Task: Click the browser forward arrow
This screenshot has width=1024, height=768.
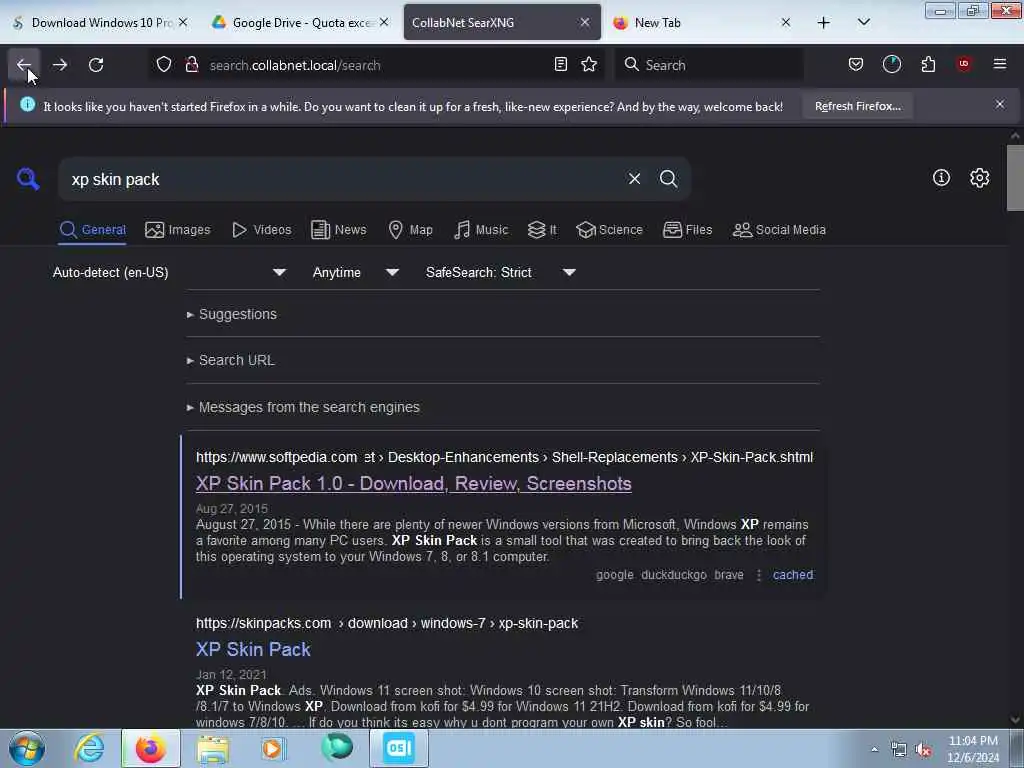Action: pyautogui.click(x=60, y=65)
